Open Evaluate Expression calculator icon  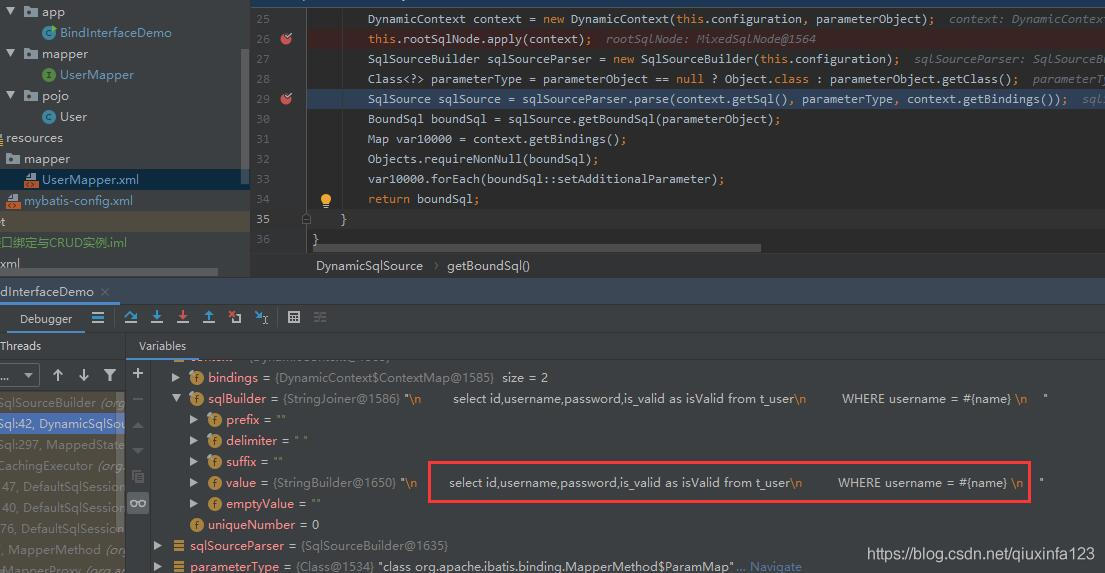[294, 317]
